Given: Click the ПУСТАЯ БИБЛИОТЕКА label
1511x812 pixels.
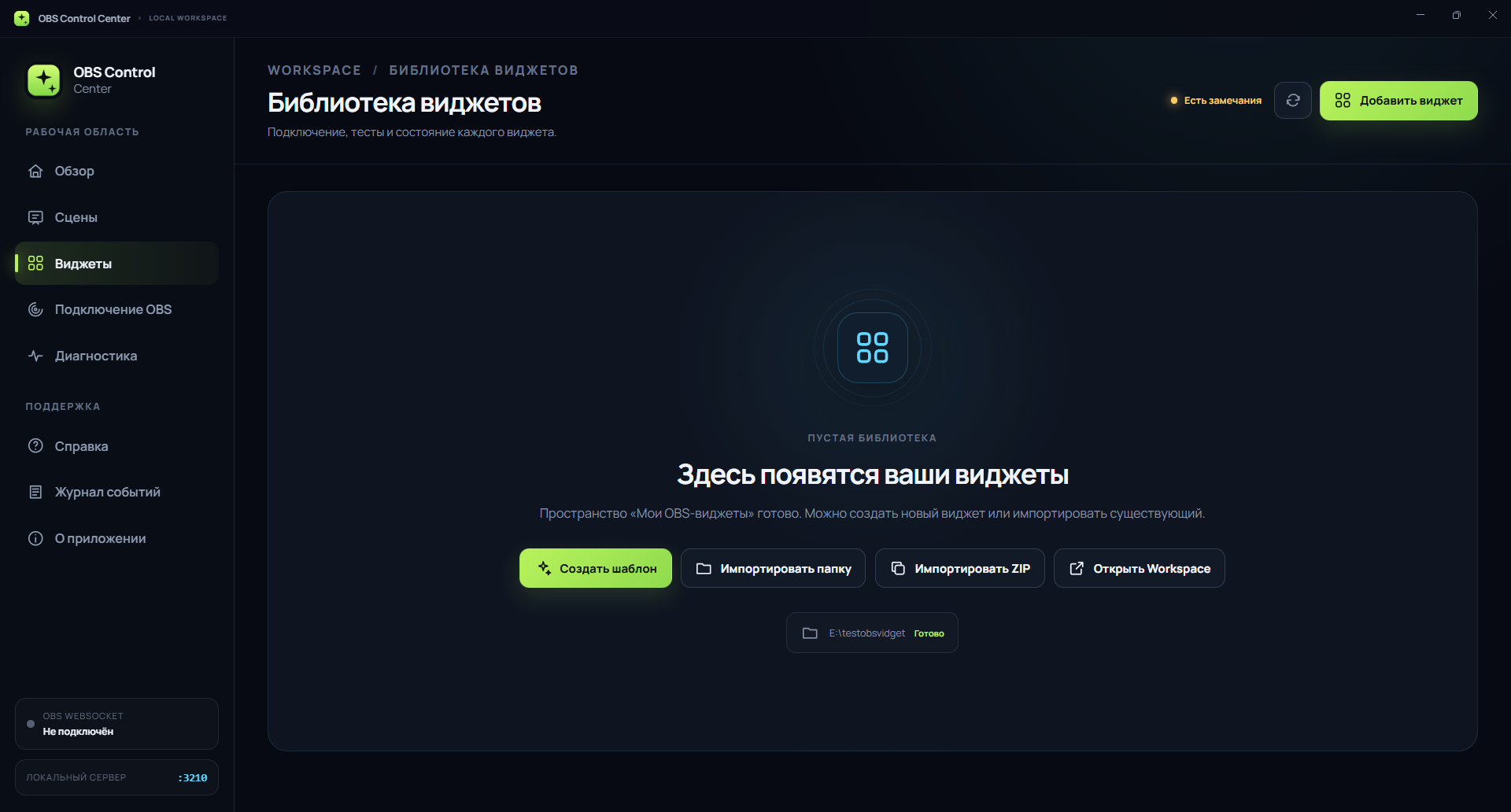Looking at the screenshot, I should pyautogui.click(x=872, y=437).
